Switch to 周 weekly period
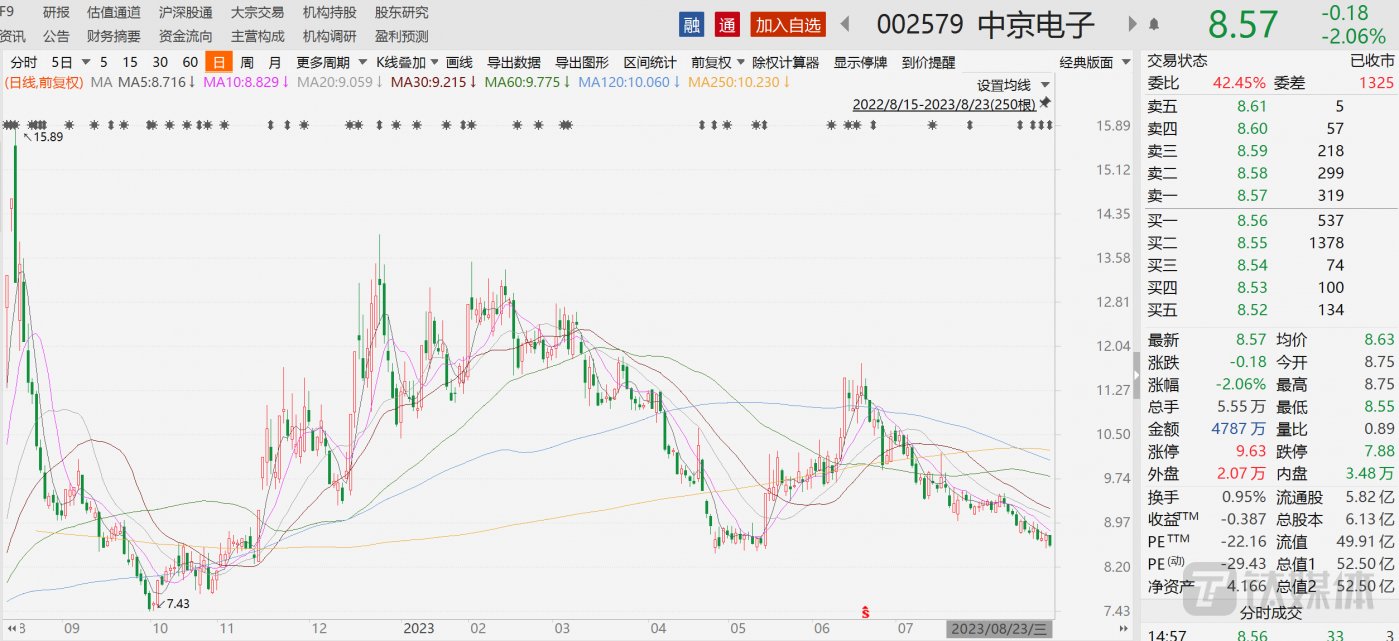Screen dimensions: 1399x641 (x=247, y=62)
